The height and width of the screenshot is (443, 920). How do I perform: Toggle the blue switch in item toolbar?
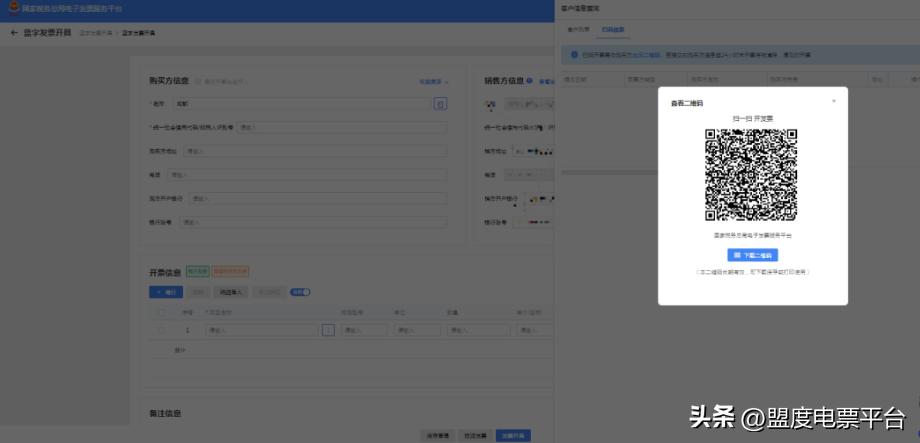point(300,292)
